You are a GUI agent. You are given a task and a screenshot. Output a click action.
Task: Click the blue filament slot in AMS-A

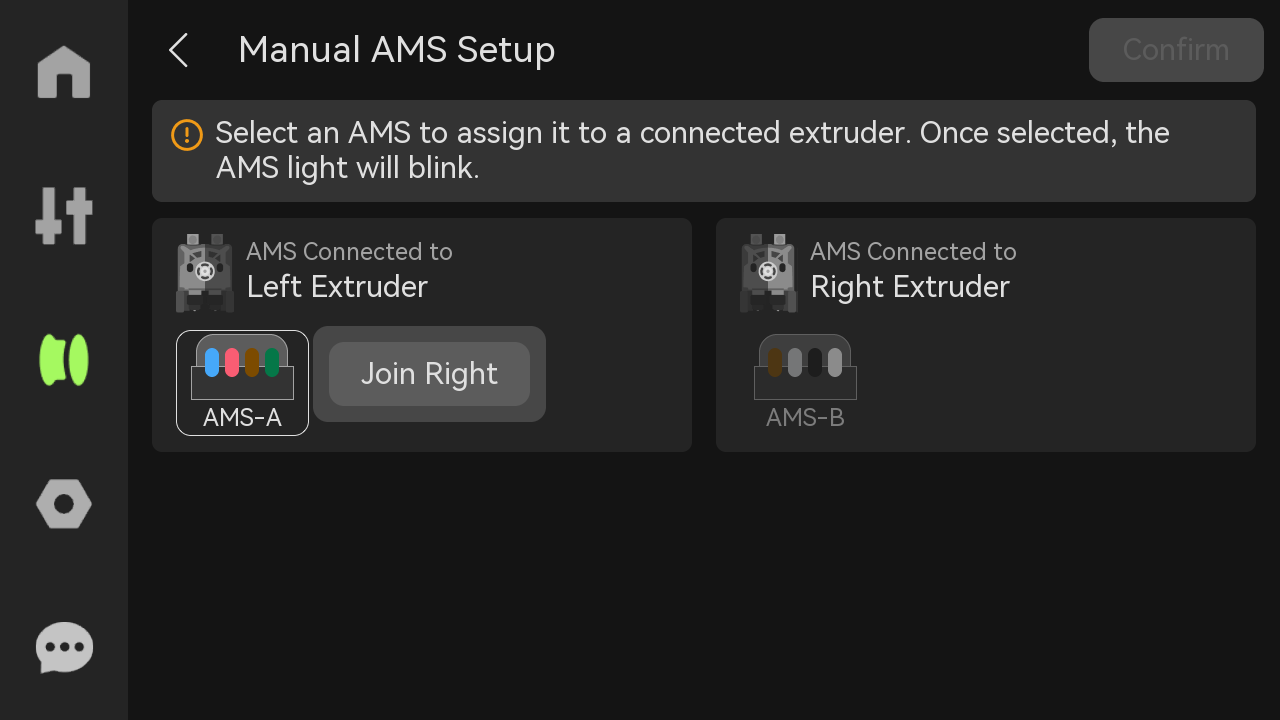[212, 362]
